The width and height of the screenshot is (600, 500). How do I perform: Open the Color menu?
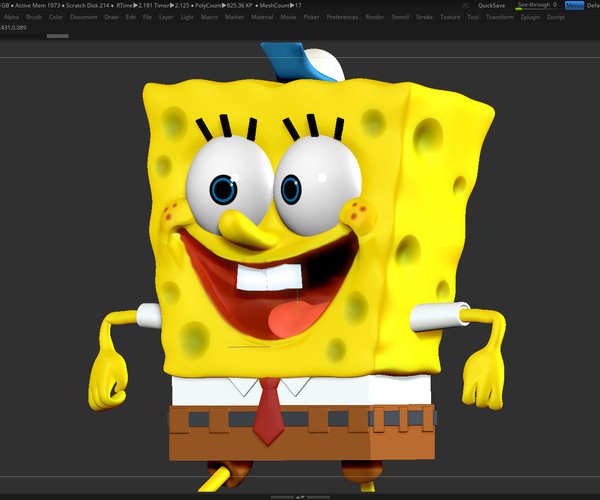(x=56, y=17)
